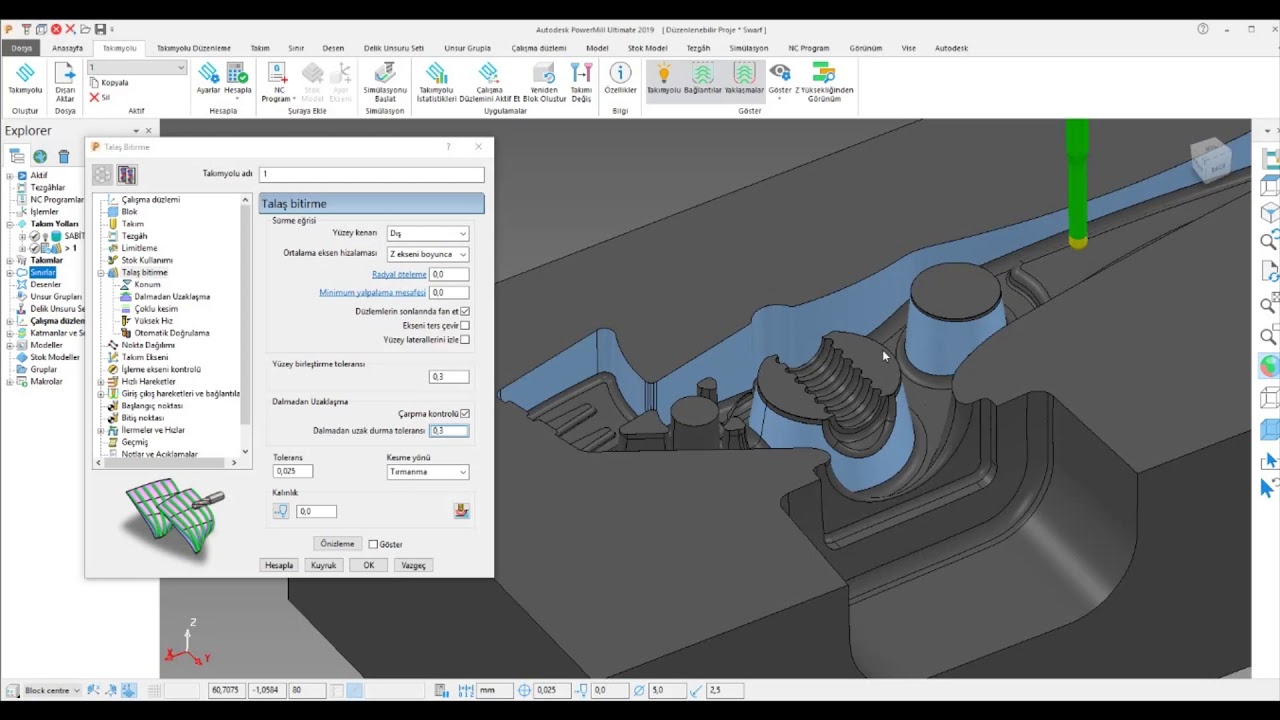Click Takımyolu adı input field
1280x720 pixels.
coord(371,174)
